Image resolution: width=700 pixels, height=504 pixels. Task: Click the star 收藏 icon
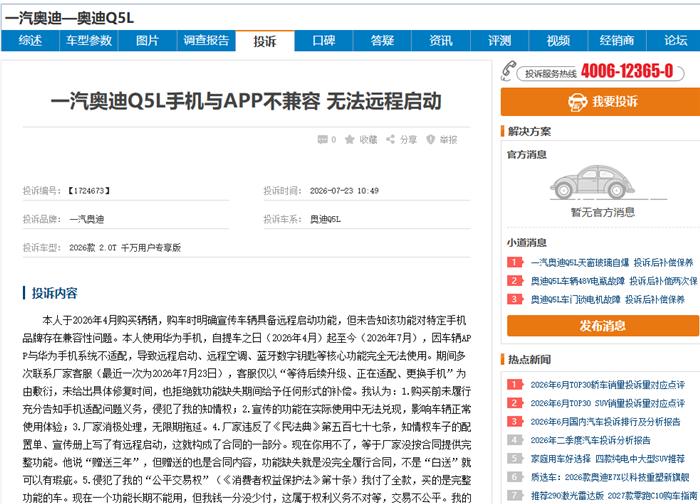(x=350, y=140)
